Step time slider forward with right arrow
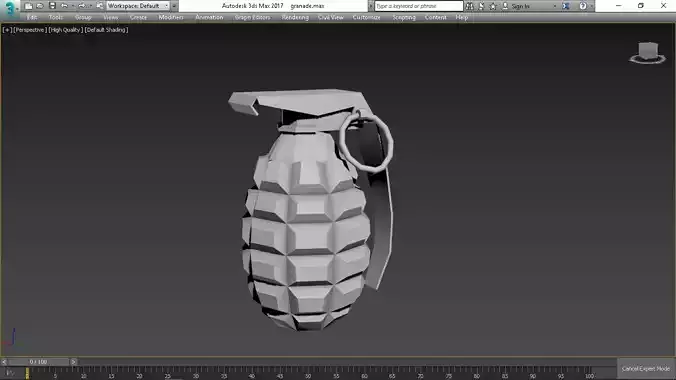The height and width of the screenshot is (380, 676). [x=74, y=362]
